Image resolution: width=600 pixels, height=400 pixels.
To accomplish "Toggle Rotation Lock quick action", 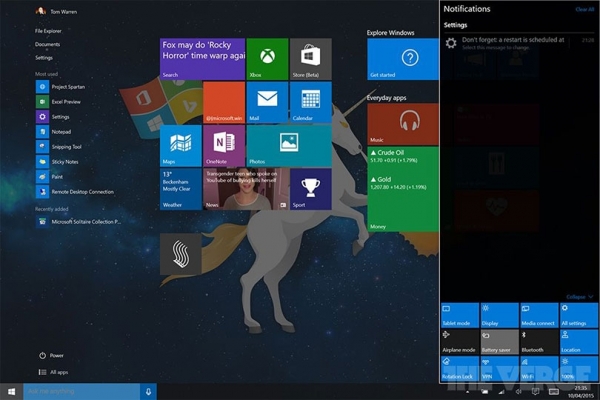I will coord(460,369).
